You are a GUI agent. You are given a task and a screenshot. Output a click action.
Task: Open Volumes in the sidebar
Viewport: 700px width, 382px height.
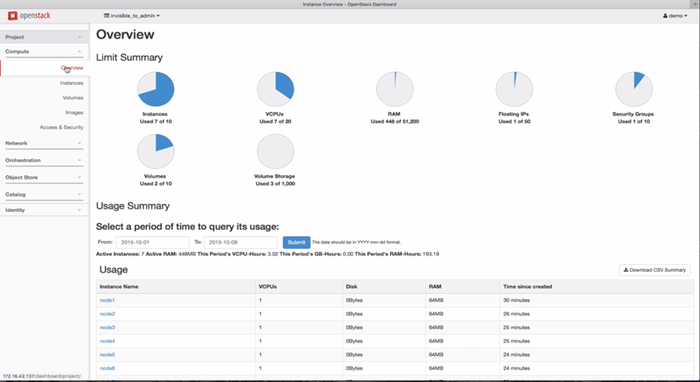(73, 98)
